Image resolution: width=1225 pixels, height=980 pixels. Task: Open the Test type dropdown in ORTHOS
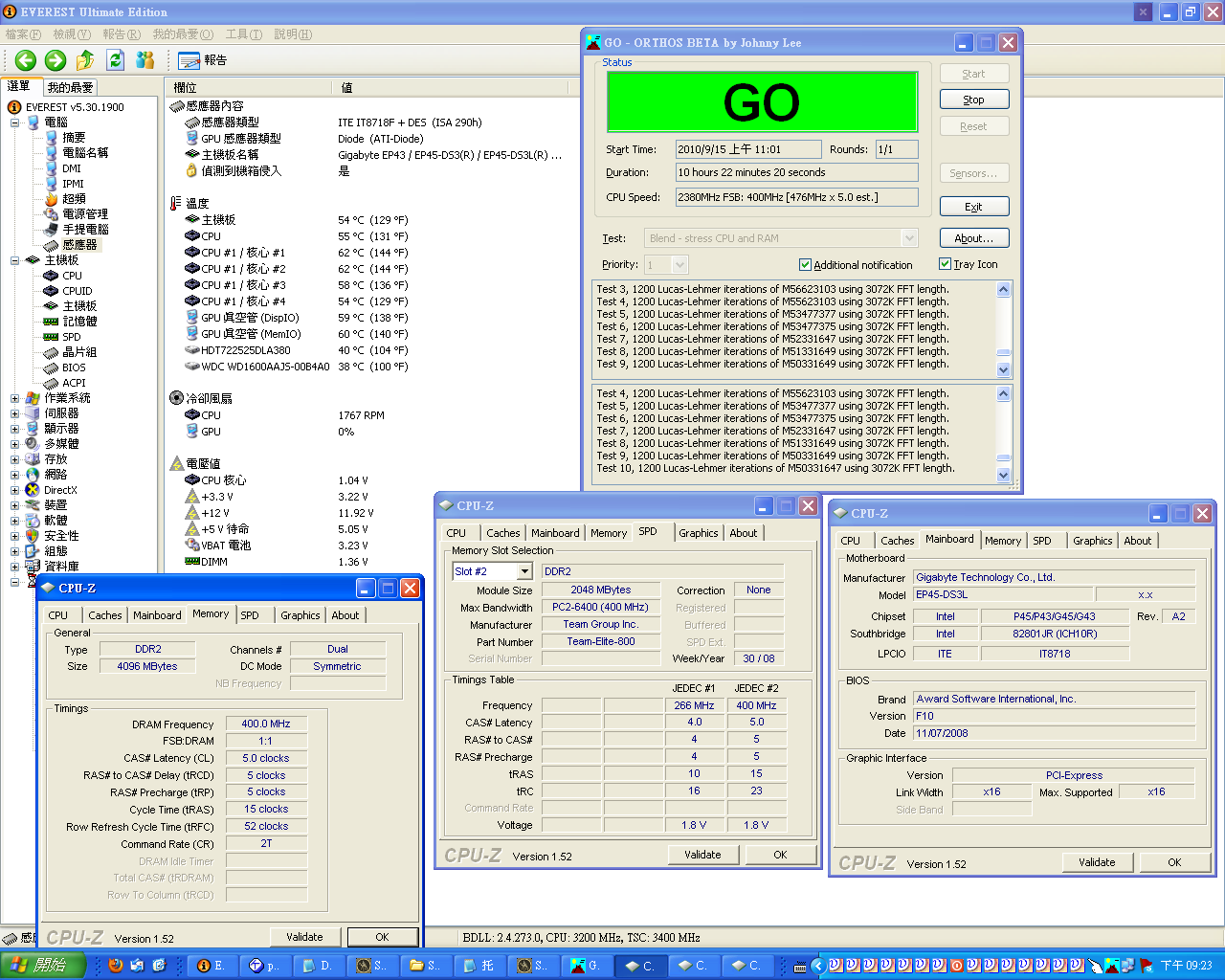pos(909,238)
